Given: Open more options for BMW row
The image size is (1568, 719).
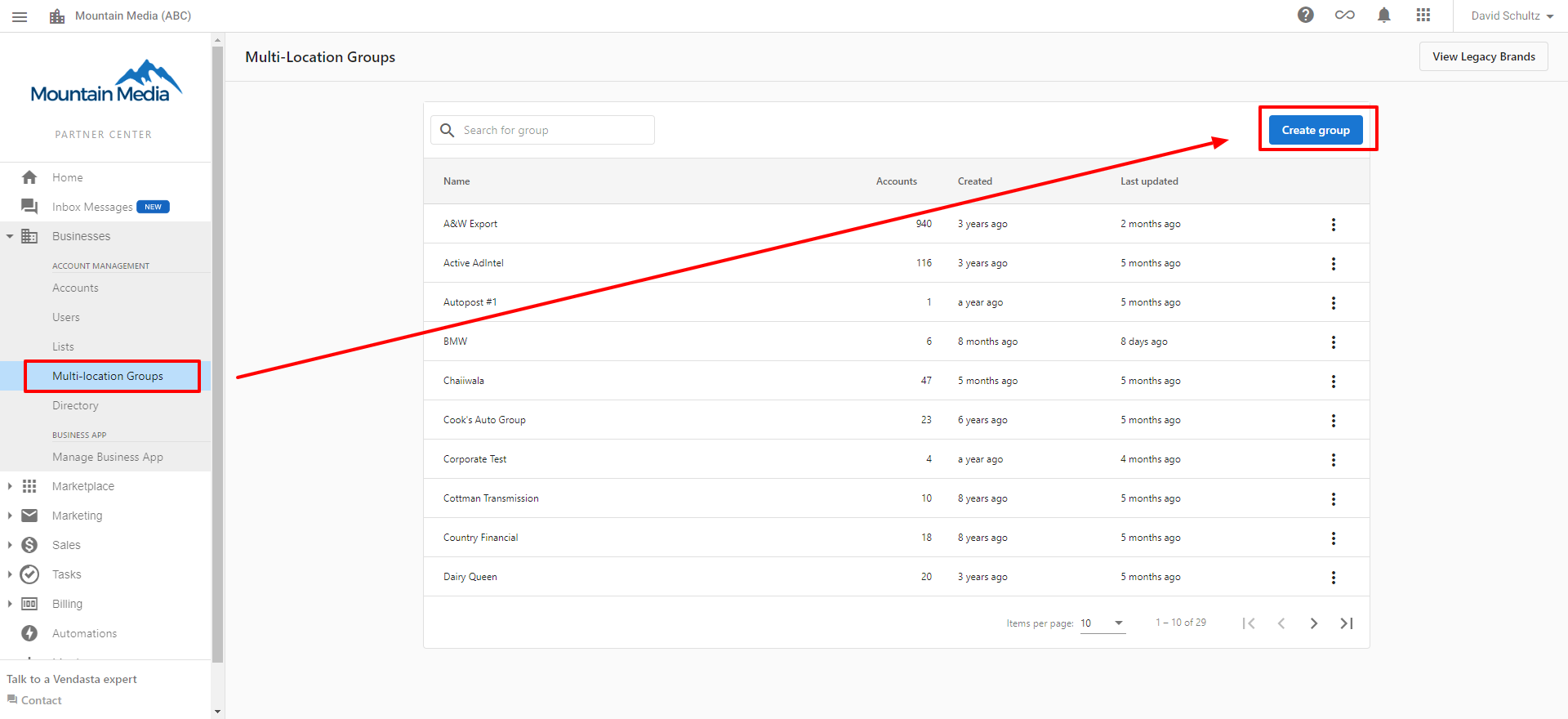Looking at the screenshot, I should point(1334,342).
